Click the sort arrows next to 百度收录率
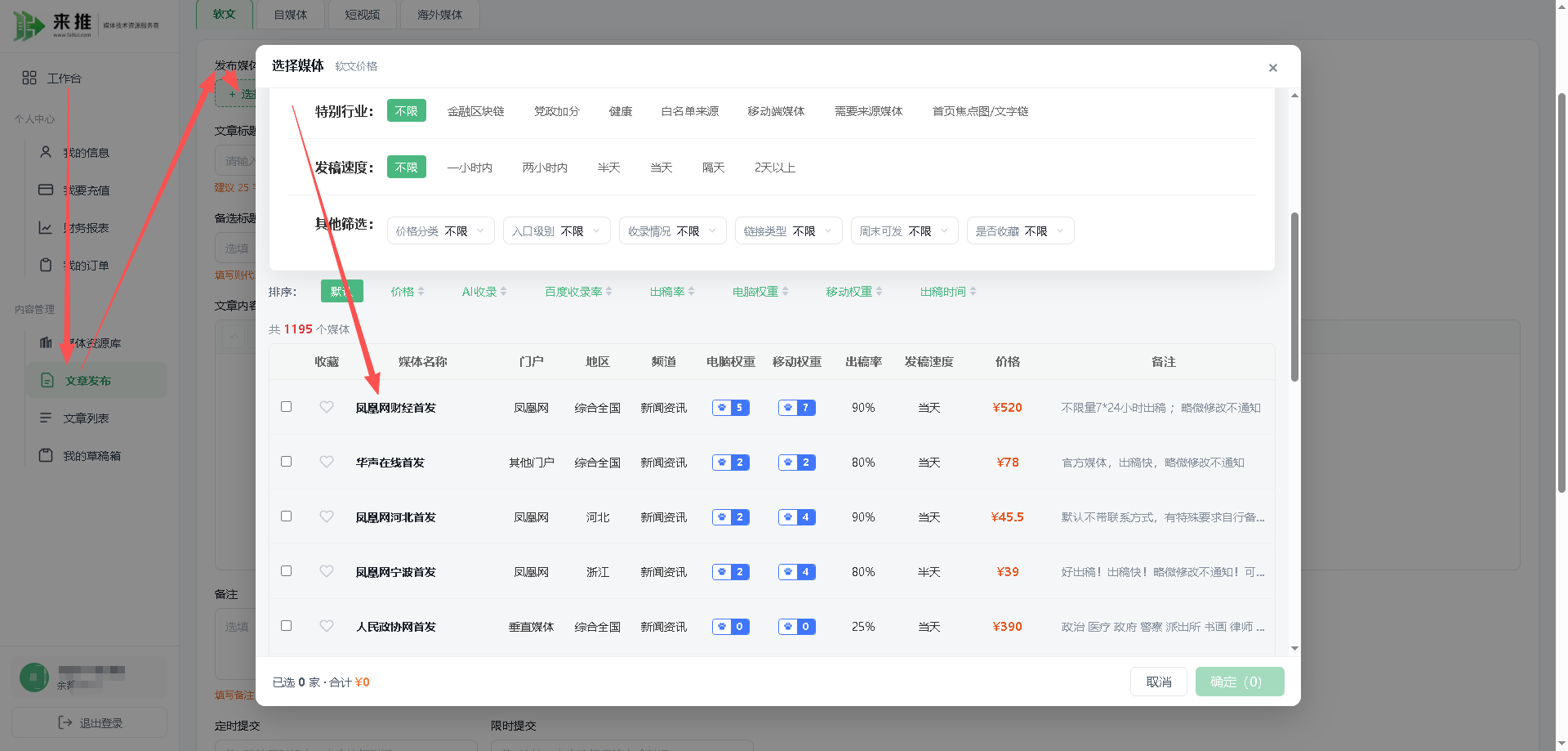 (x=608, y=292)
